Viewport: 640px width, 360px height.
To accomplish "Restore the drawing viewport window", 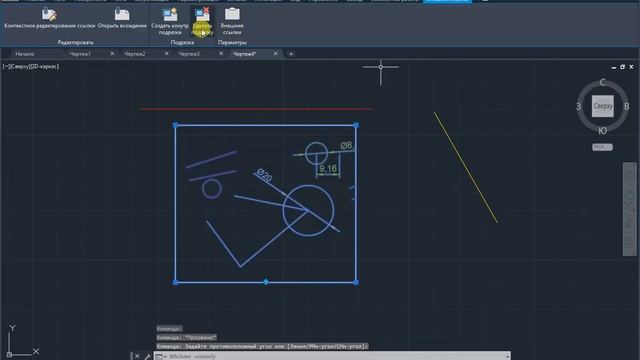I will (622, 67).
